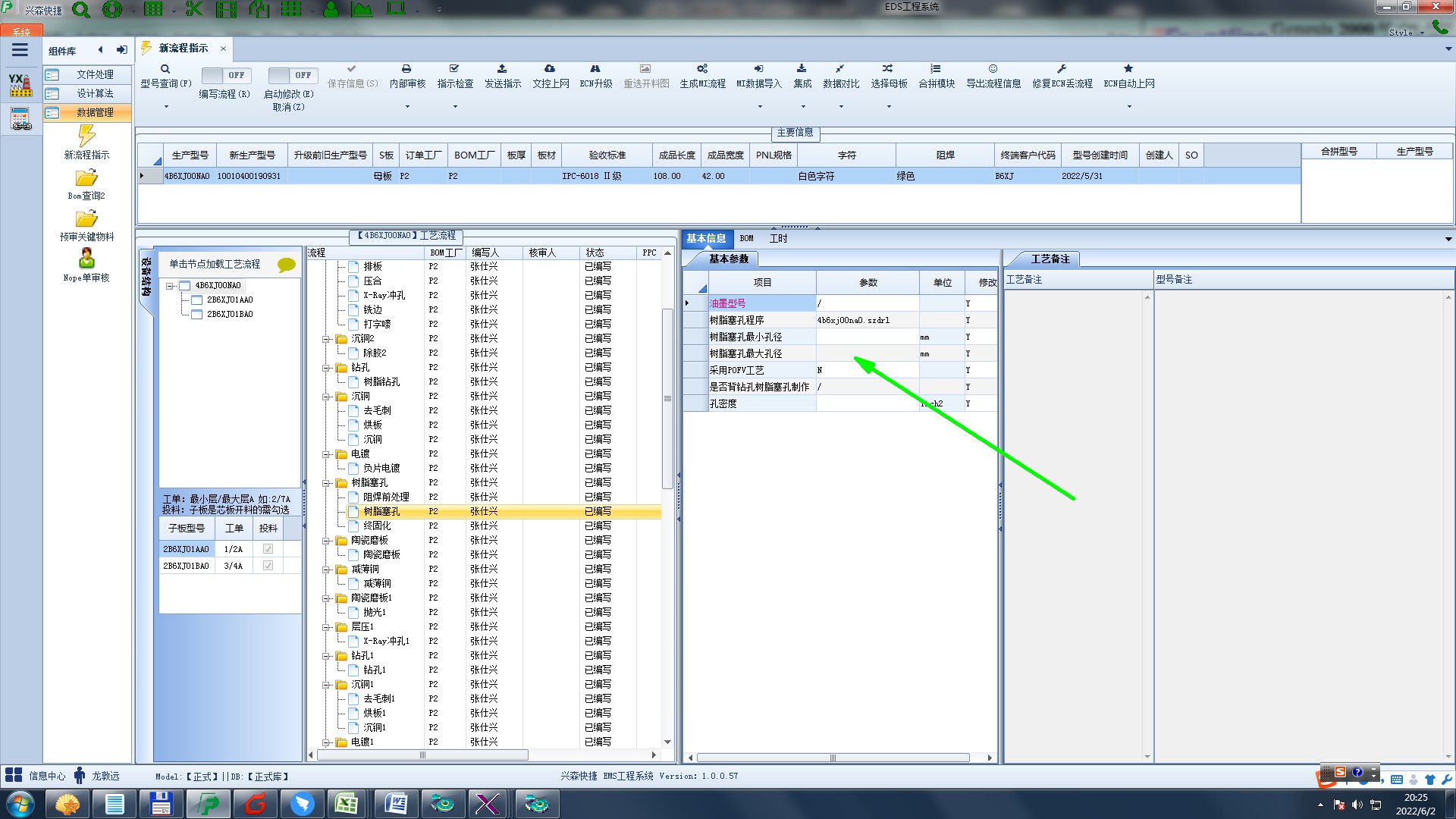
Task: Click the 修复ECN丢流程 wrench icon
Action: [1062, 68]
